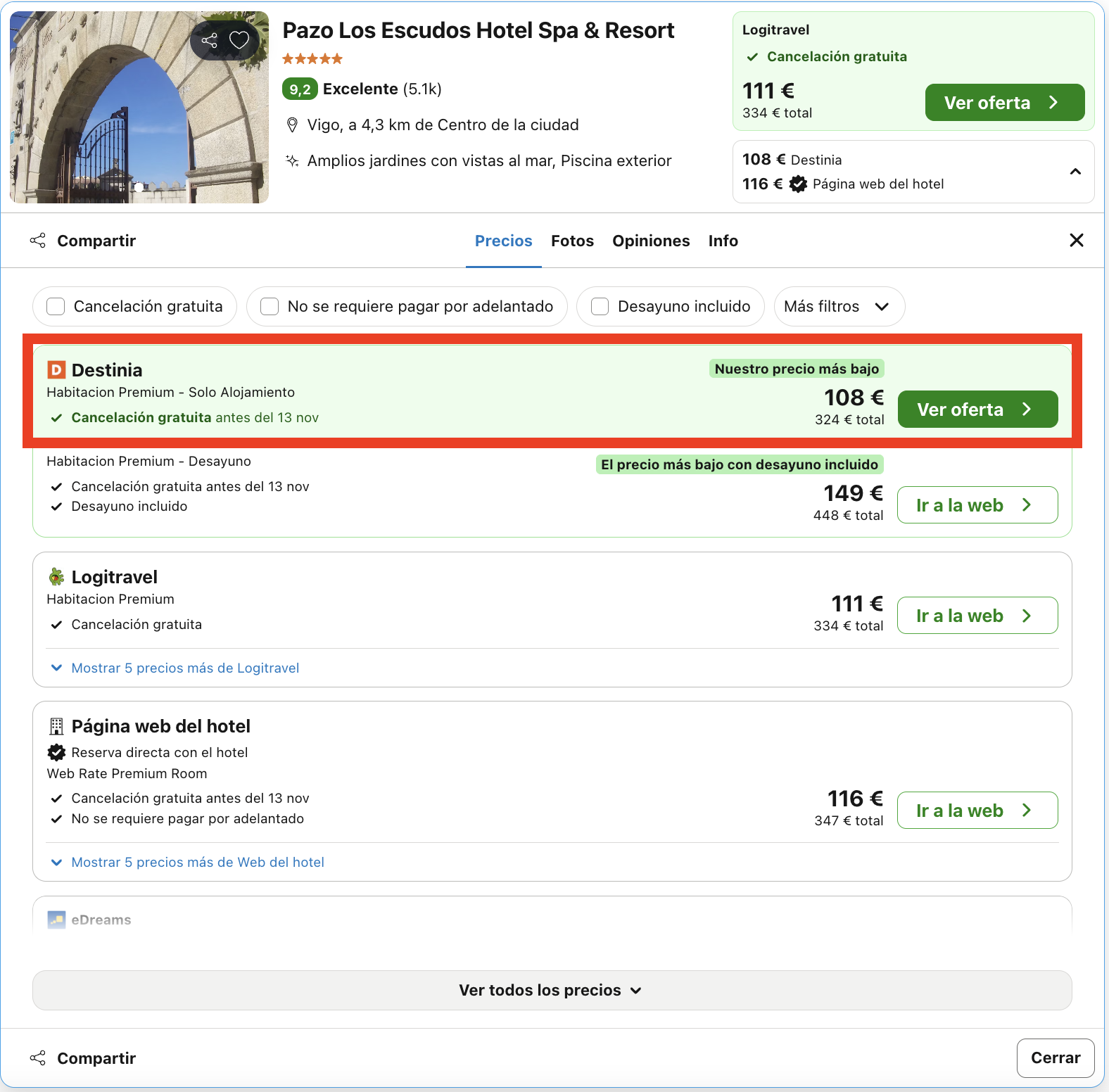Click Compartir below the hotel photo
Viewport: 1109px width, 1092px height.
pos(83,241)
